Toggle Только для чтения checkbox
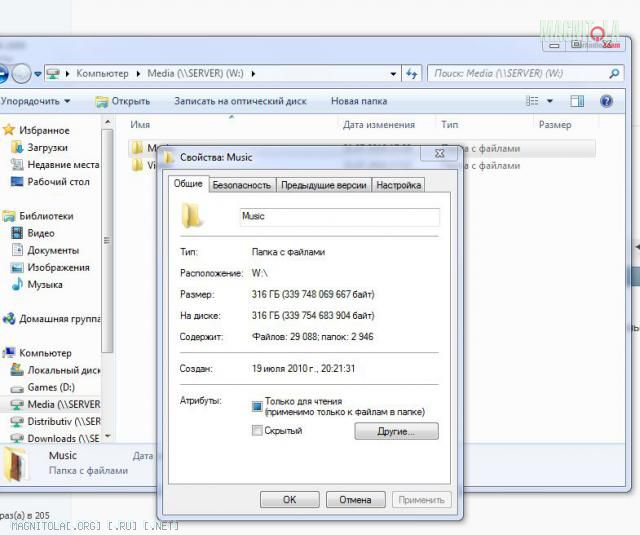640x535 pixels. (x=257, y=406)
